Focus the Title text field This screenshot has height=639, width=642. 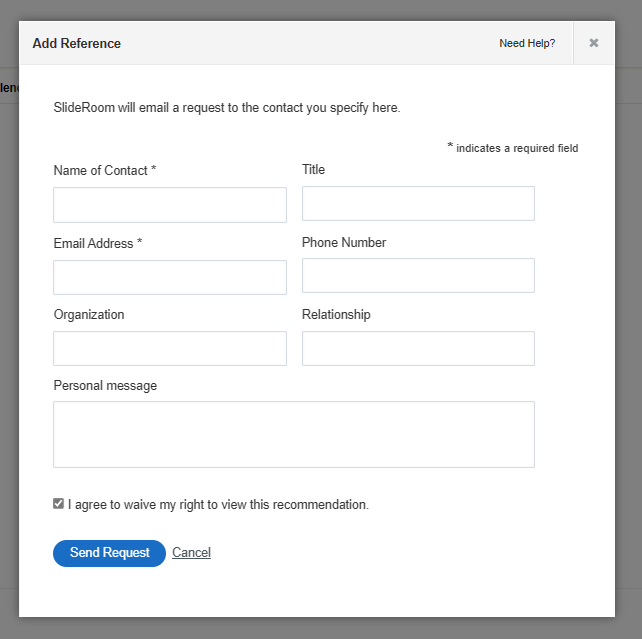coord(418,203)
